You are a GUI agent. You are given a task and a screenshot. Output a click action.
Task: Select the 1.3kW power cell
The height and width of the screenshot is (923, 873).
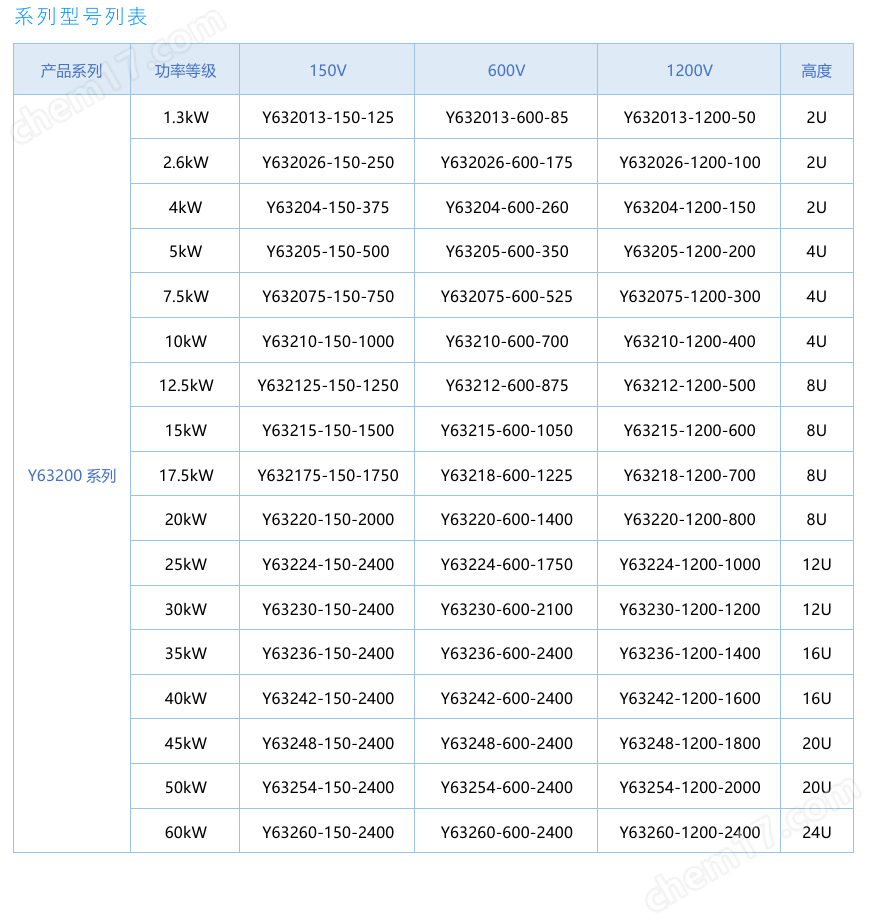[x=185, y=117]
